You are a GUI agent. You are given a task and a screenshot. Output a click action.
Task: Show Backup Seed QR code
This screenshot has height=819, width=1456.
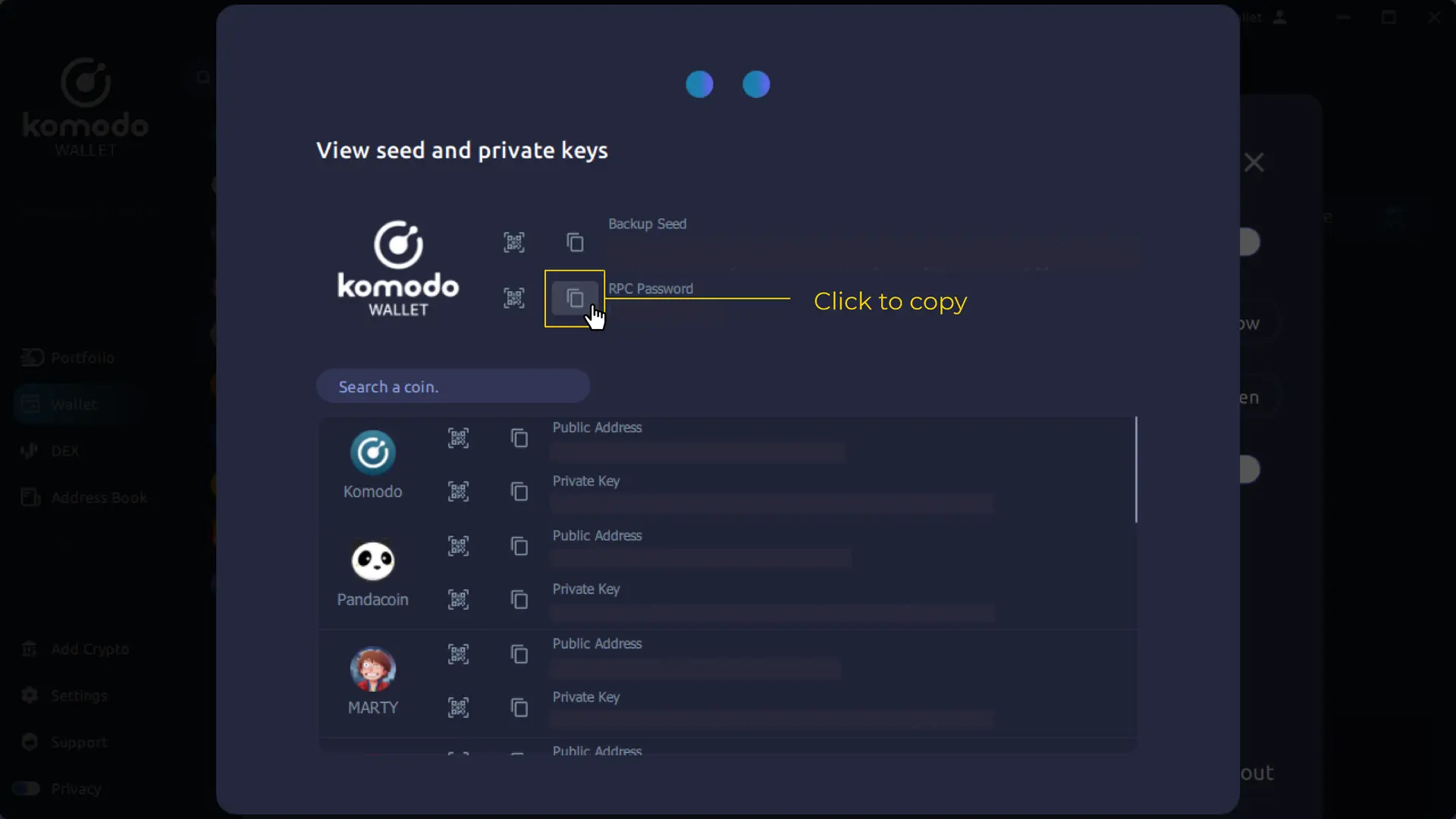(x=515, y=242)
